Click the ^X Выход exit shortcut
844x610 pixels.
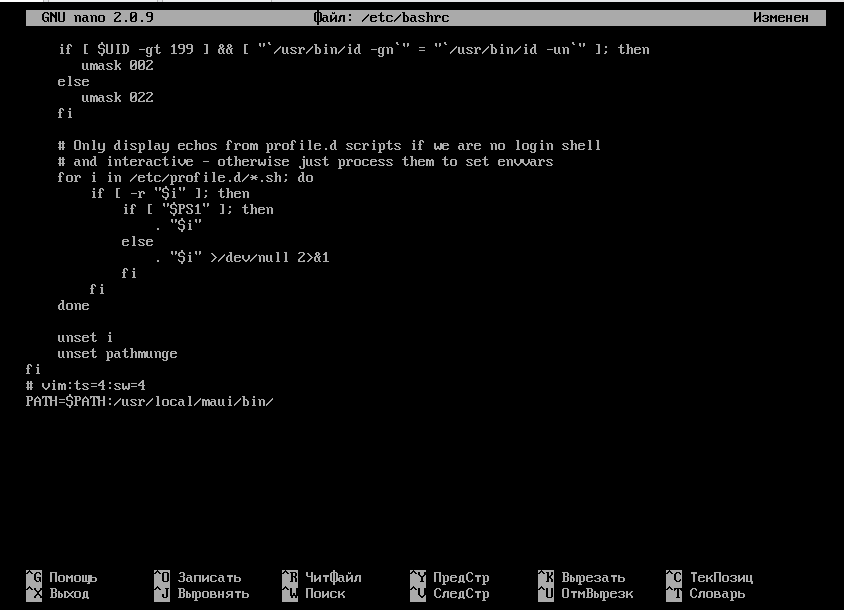pyautogui.click(x=58, y=593)
